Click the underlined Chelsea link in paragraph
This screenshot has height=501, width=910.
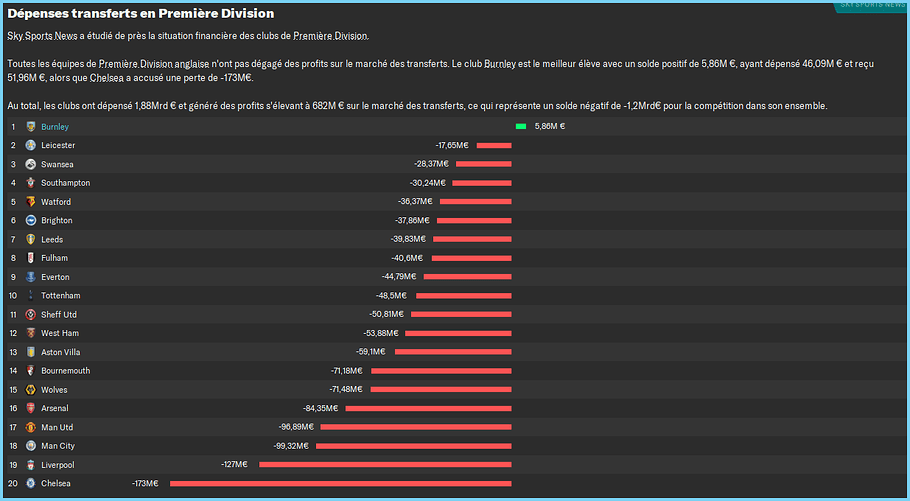[x=106, y=78]
